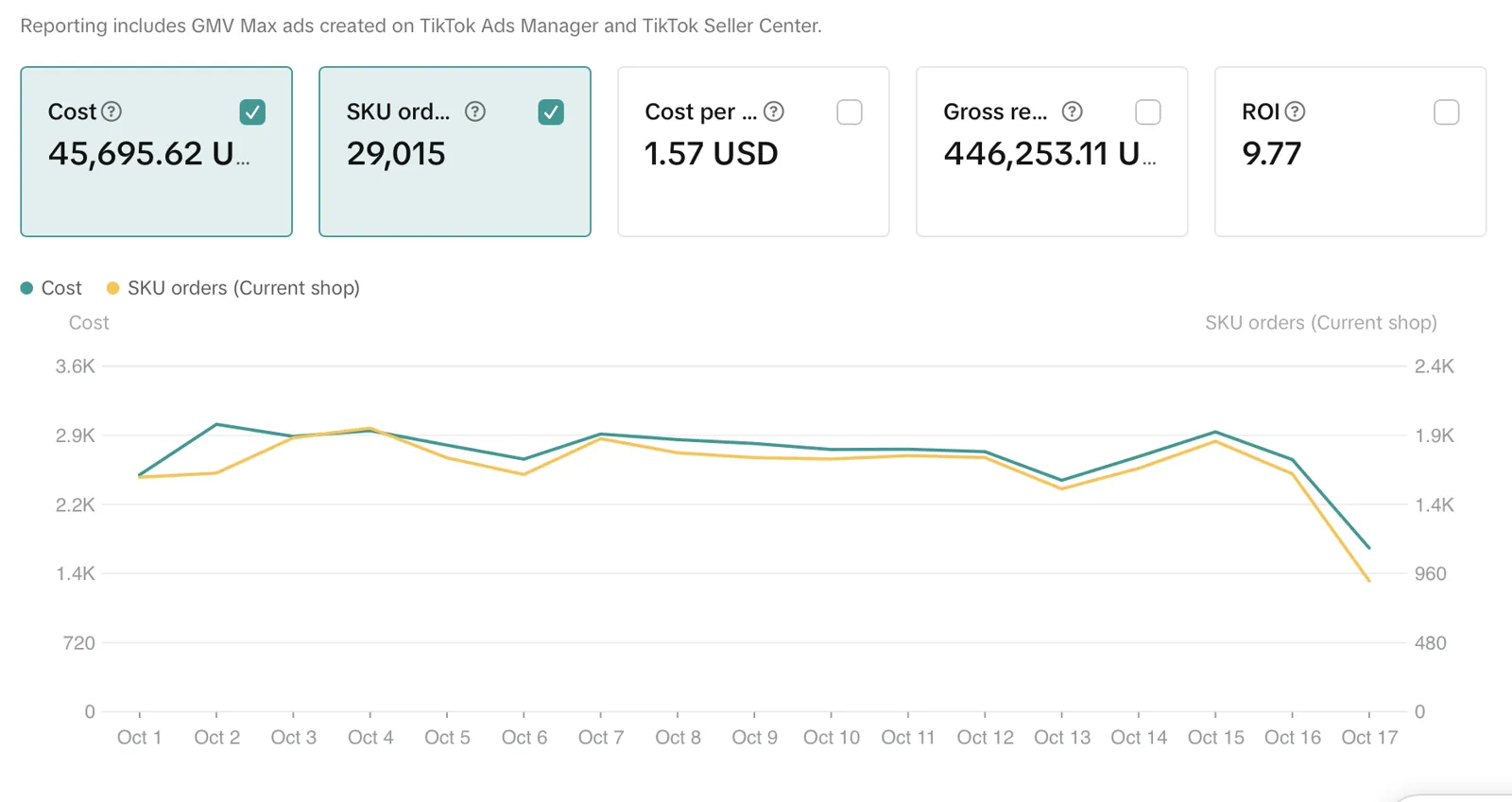Select the 45,695.62 cost value
This screenshot has width=1512, height=802.
[x=149, y=153]
